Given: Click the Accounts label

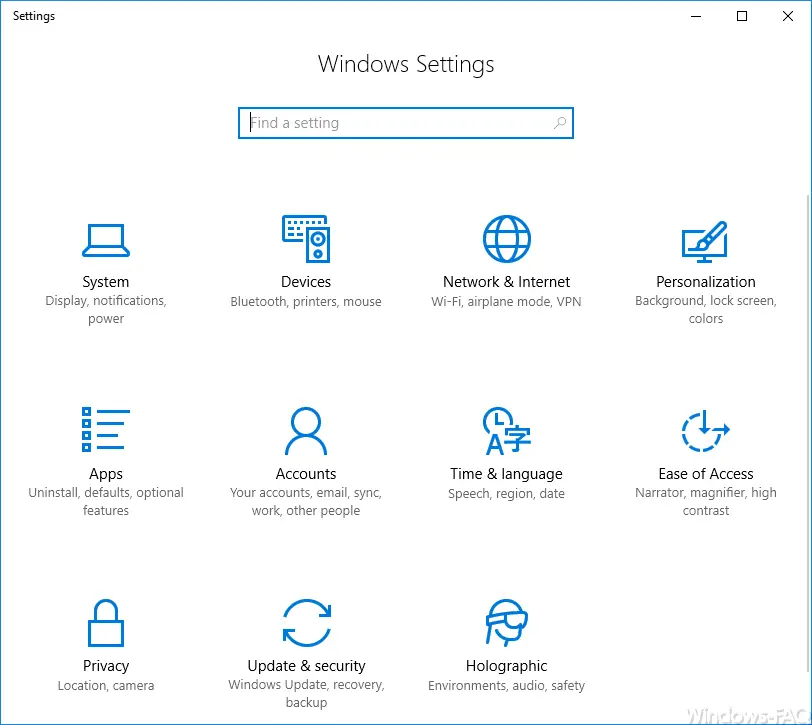Looking at the screenshot, I should tap(306, 474).
